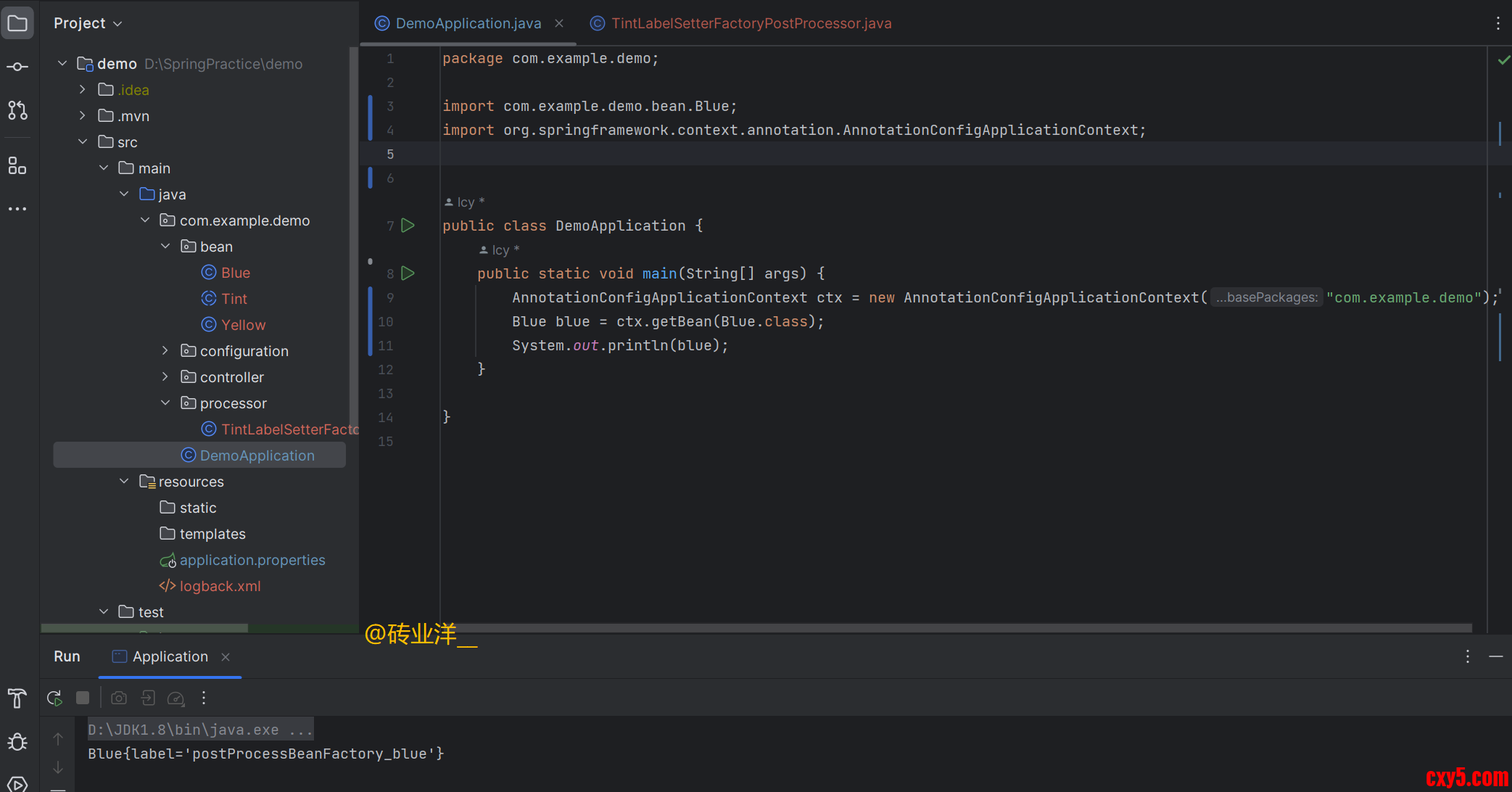Switch to TintLabelSetterFactoryPostProcessor.java tab
This screenshot has height=792, width=1512.
(751, 23)
